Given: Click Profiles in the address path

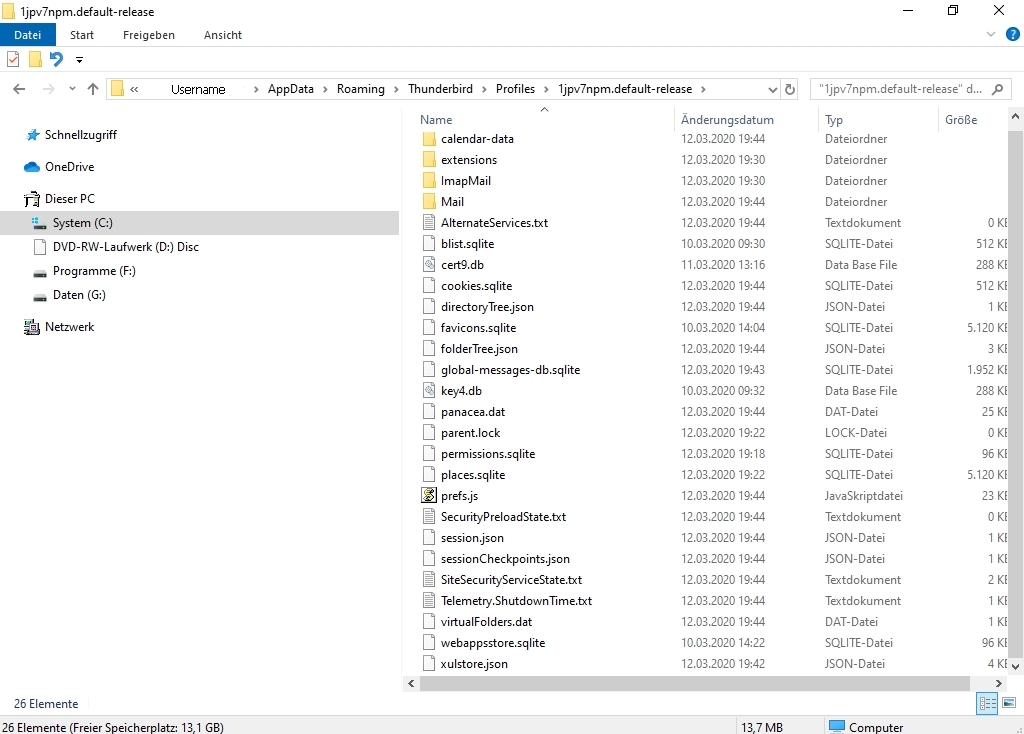Looking at the screenshot, I should tap(515, 89).
